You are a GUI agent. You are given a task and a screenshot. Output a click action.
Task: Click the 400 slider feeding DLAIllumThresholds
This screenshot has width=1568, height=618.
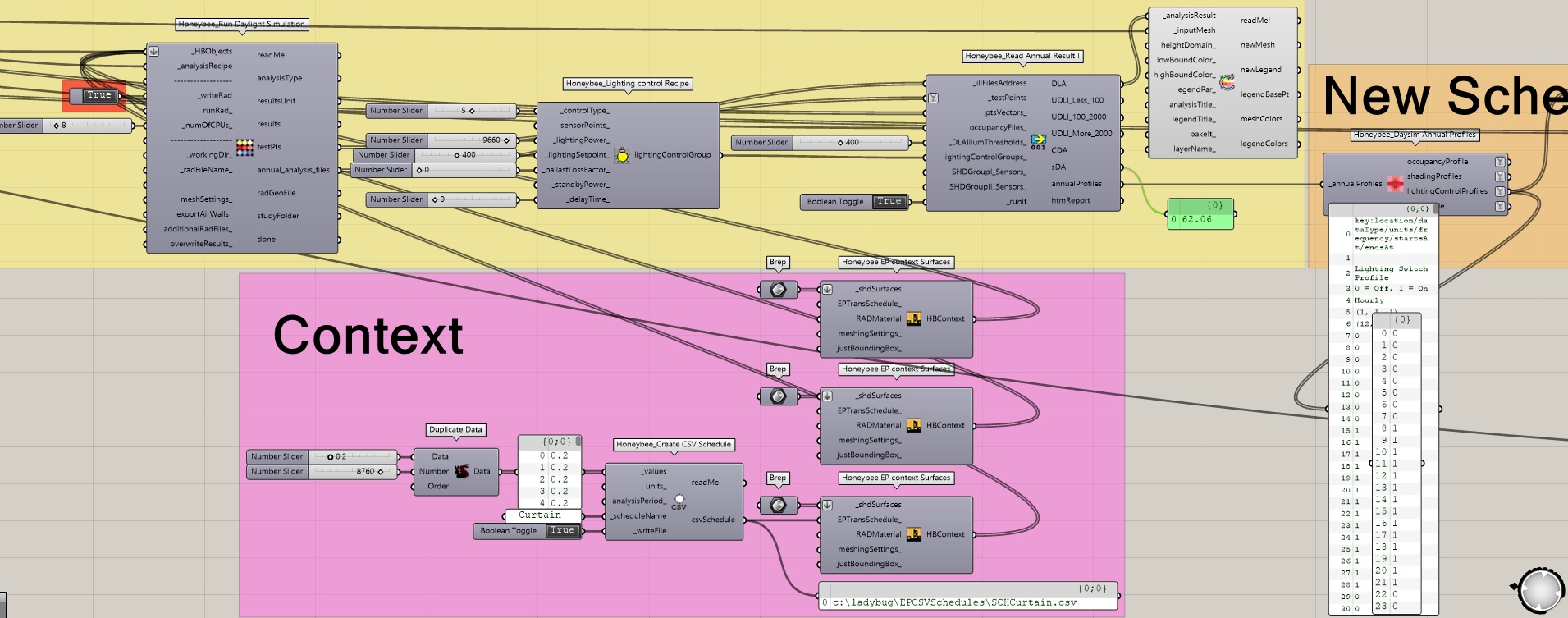pyautogui.click(x=820, y=143)
